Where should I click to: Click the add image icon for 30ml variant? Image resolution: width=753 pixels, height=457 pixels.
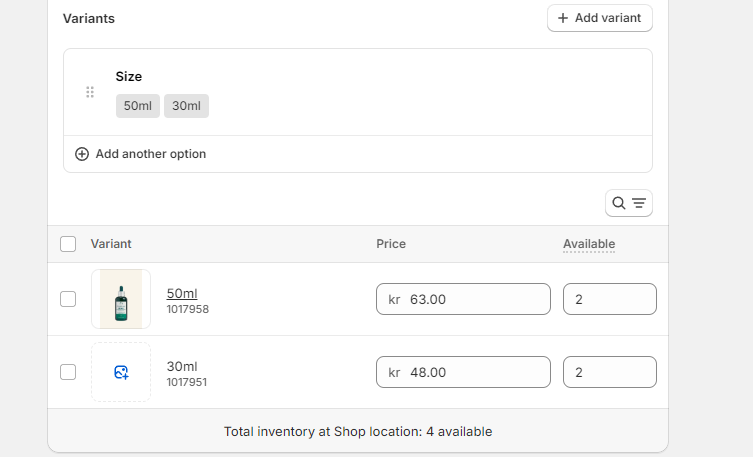tap(121, 372)
